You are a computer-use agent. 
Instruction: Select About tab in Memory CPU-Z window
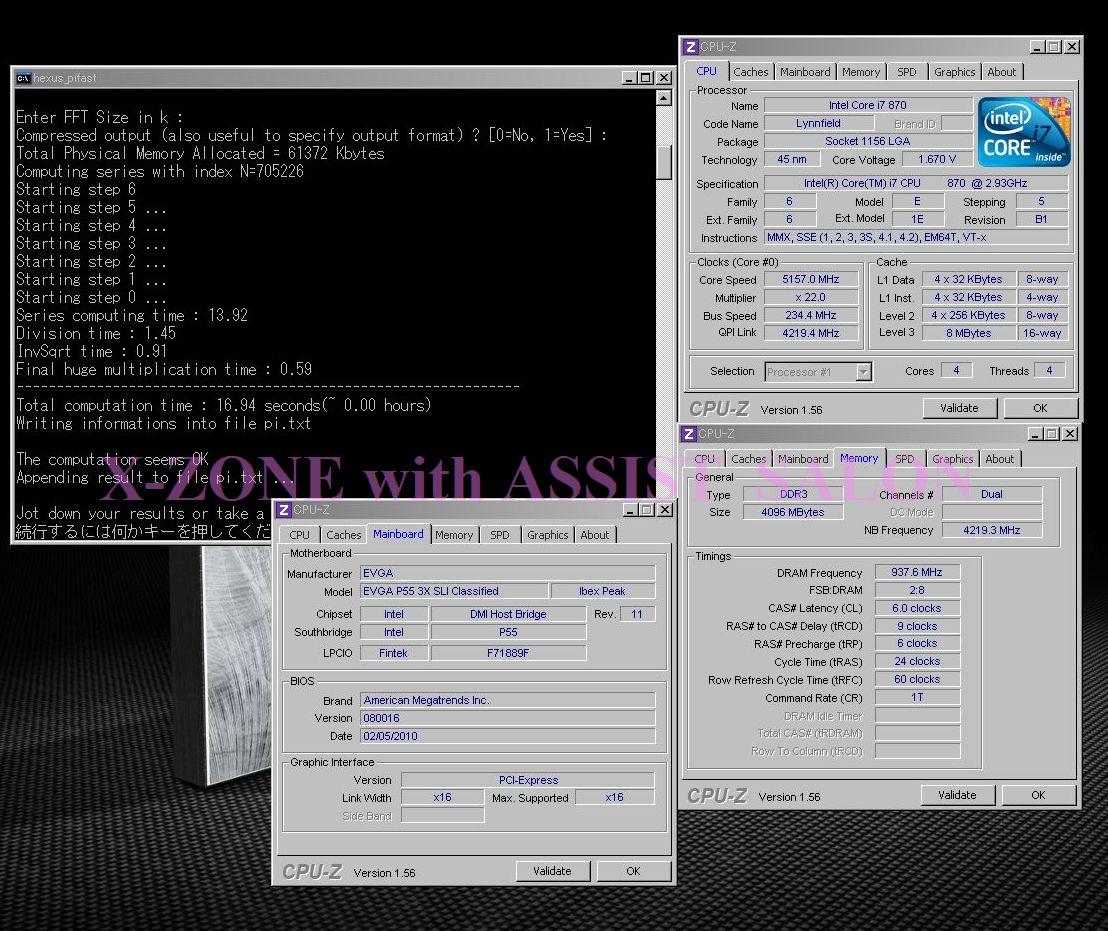(x=999, y=459)
